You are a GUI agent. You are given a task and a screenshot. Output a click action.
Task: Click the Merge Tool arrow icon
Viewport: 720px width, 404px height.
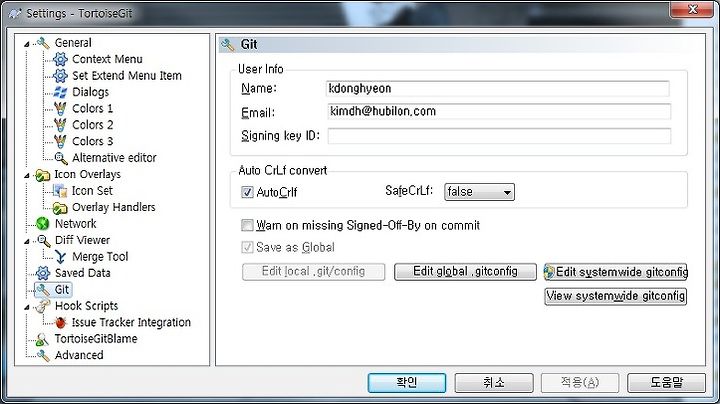click(60, 257)
